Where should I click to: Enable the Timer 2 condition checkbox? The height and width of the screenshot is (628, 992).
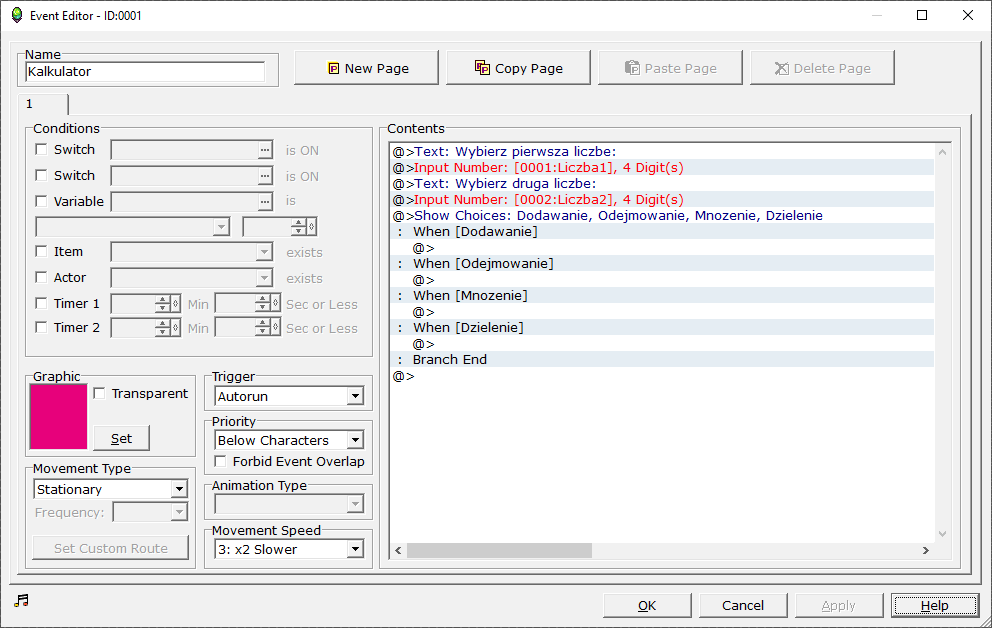pos(41,327)
